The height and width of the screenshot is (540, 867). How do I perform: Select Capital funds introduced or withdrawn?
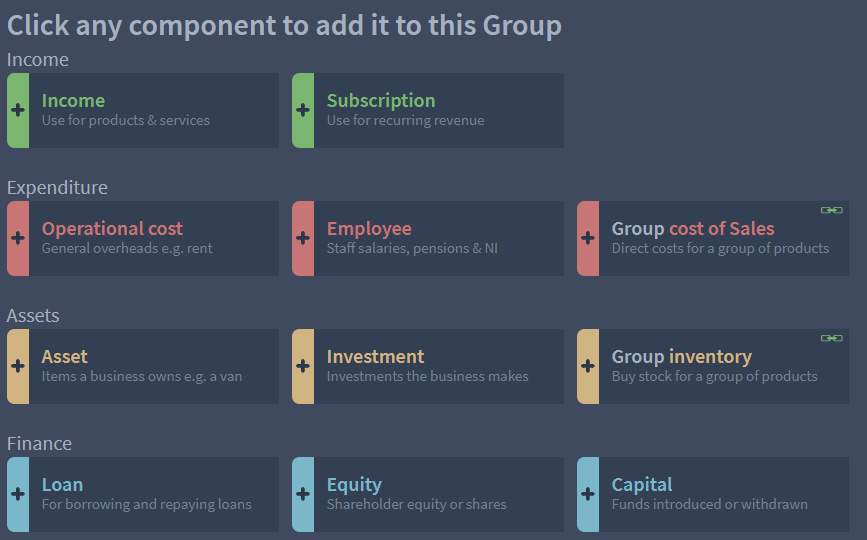point(713,494)
